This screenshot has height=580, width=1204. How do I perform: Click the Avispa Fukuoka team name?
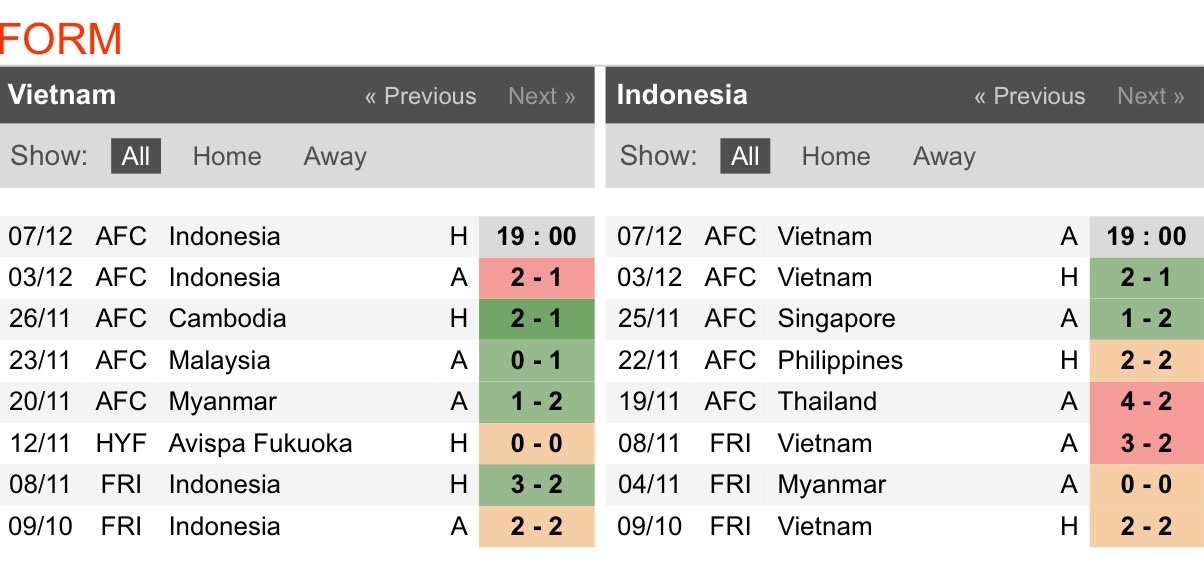click(x=260, y=443)
